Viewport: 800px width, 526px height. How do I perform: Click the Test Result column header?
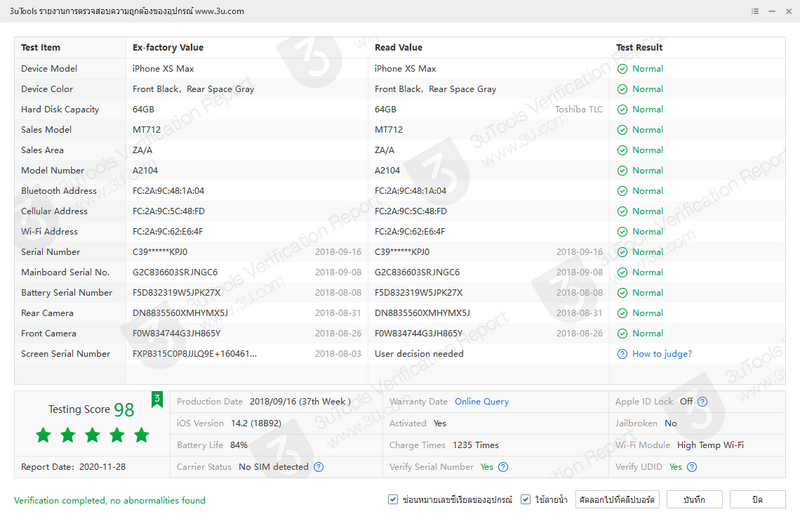click(x=639, y=47)
